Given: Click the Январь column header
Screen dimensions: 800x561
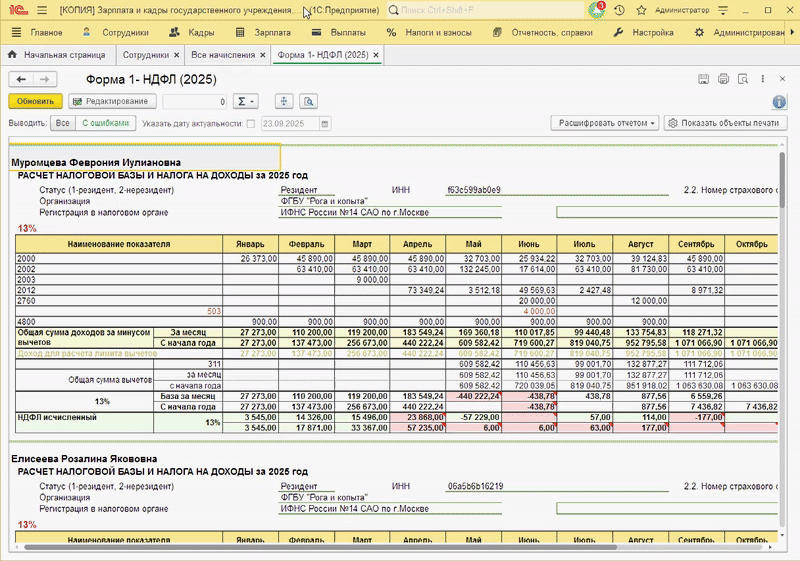Looking at the screenshot, I should [251, 244].
